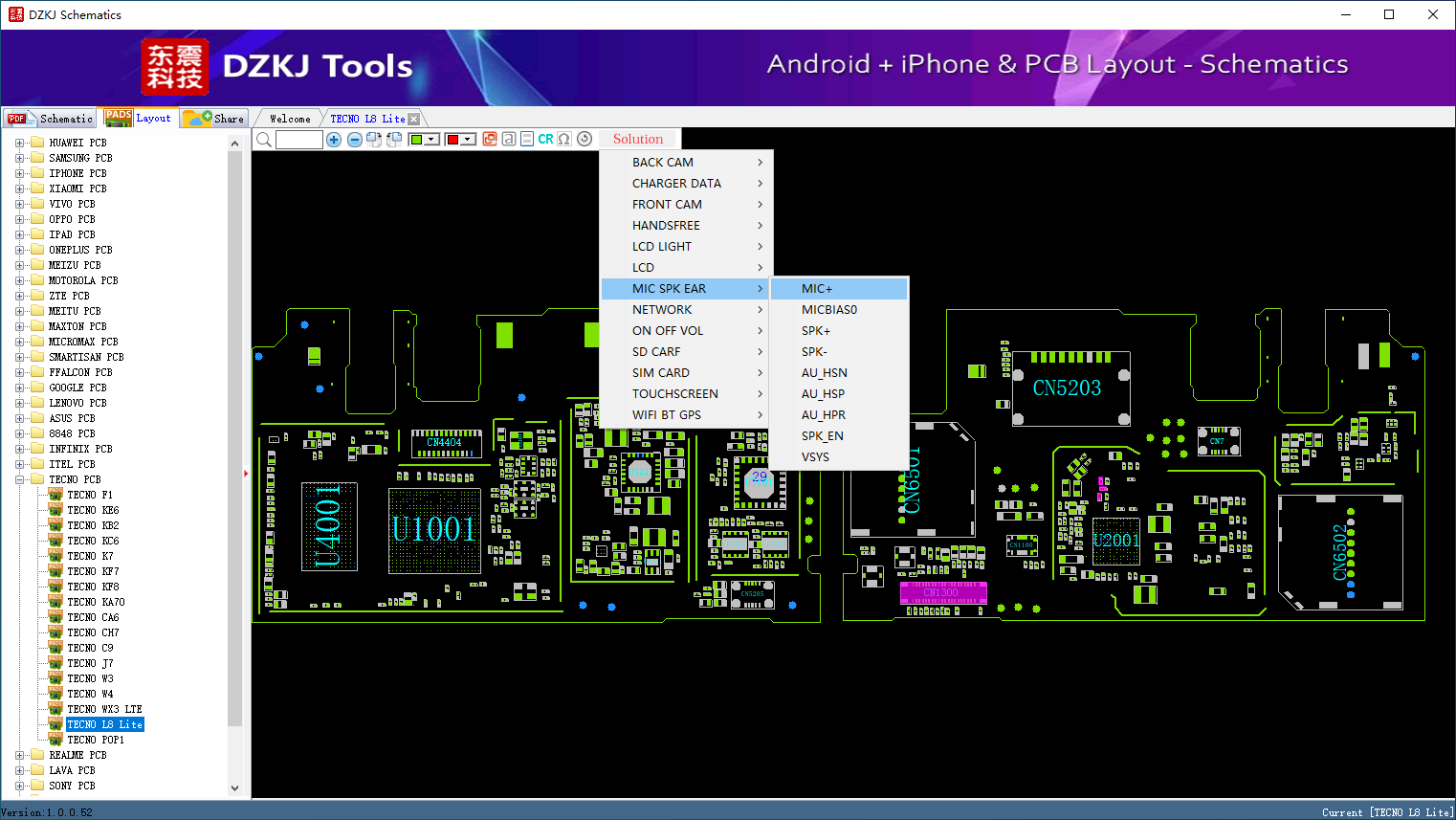1456x820 pixels.
Task: Click the zoom out minus icon
Action: pos(354,140)
